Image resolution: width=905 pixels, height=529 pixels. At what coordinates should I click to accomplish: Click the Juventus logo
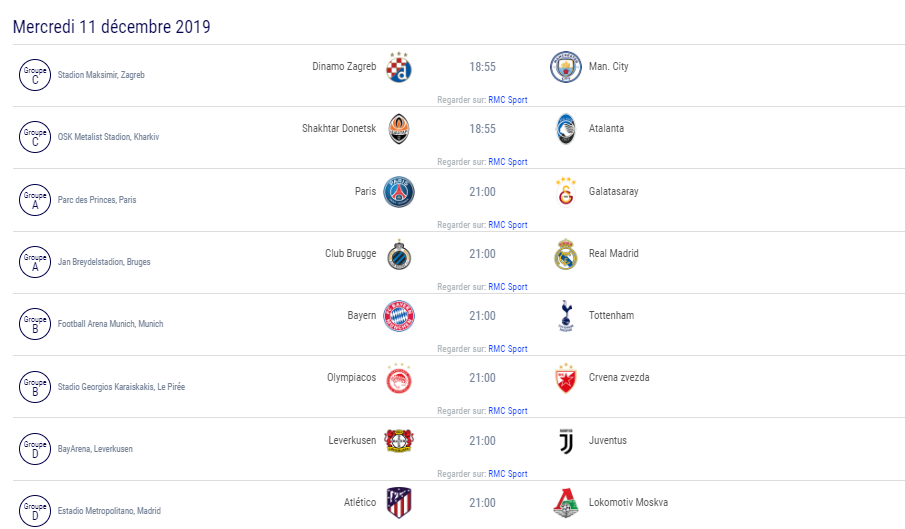pos(566,441)
